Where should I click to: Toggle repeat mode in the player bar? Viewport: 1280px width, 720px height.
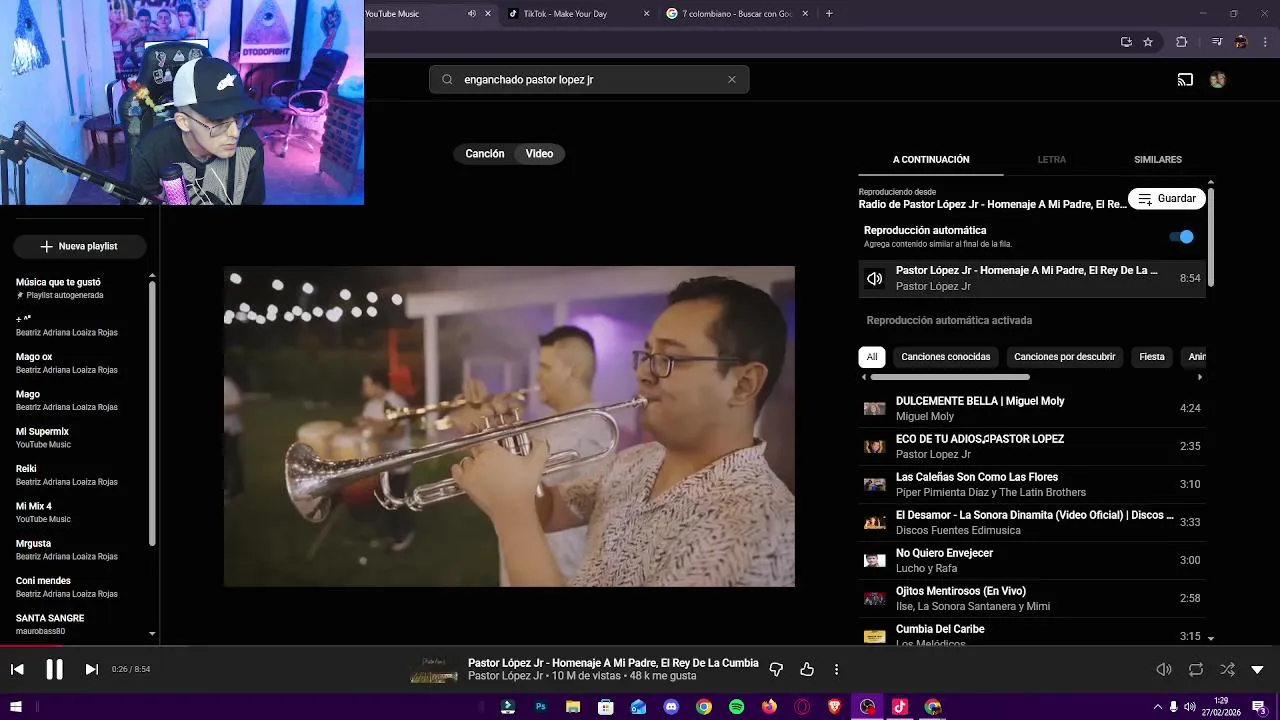point(1196,669)
